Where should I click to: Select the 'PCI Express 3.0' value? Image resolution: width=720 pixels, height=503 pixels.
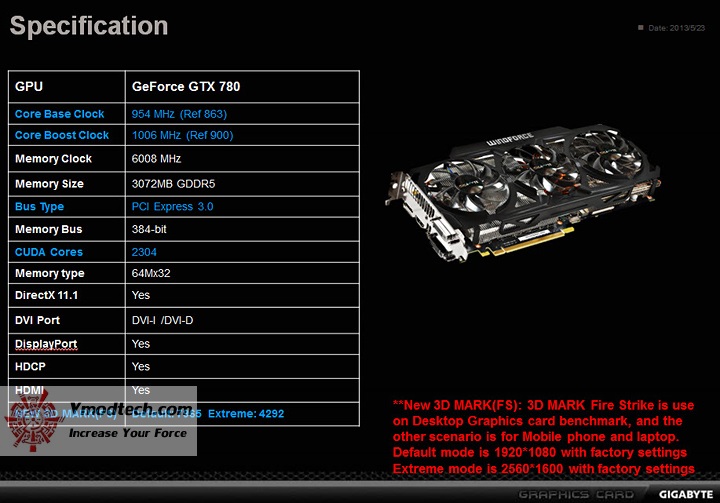pos(172,207)
